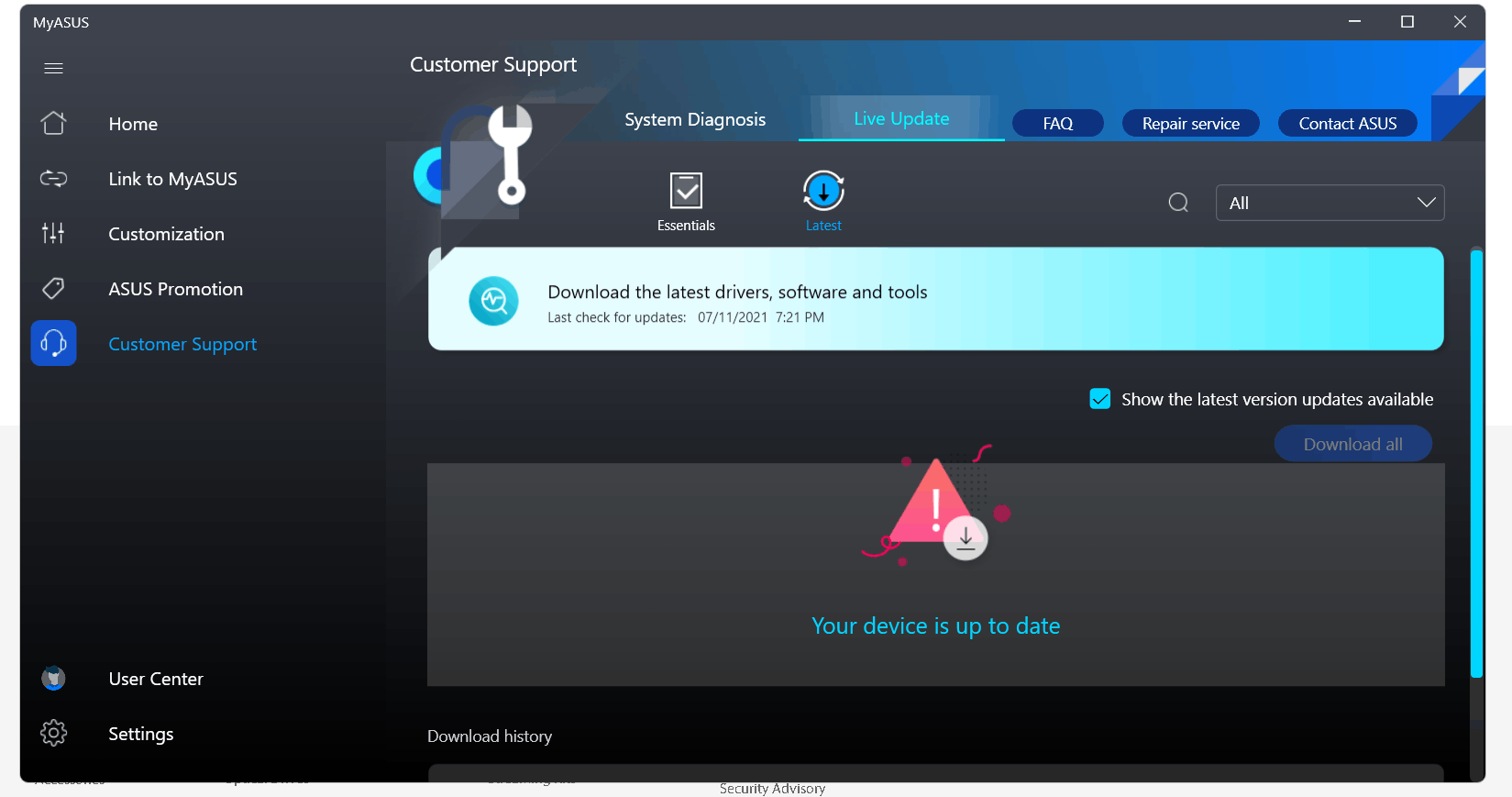
Task: Click the Contact ASUS button
Action: [1347, 123]
